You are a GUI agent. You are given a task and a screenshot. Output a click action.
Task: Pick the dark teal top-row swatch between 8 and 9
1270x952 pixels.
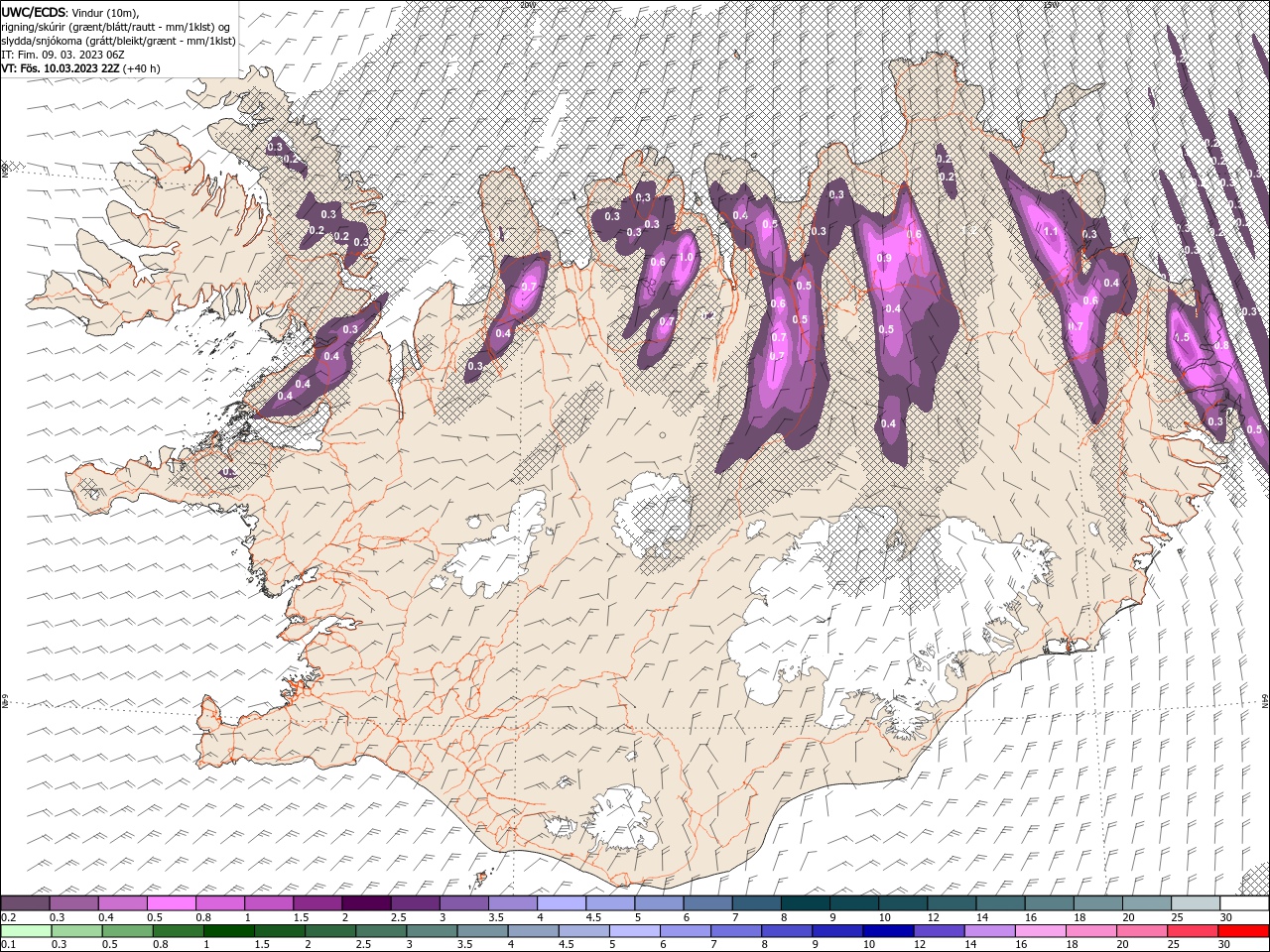[x=805, y=903]
